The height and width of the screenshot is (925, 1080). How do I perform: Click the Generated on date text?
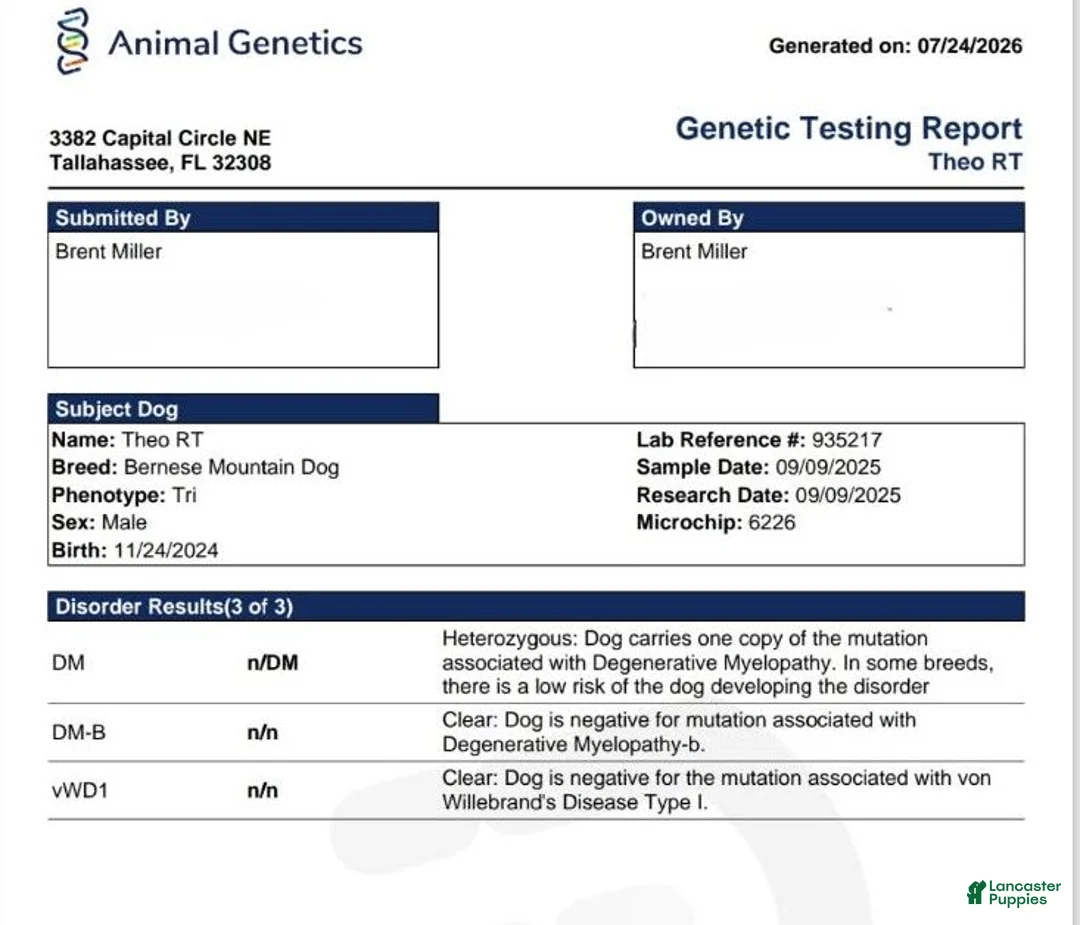(x=895, y=46)
